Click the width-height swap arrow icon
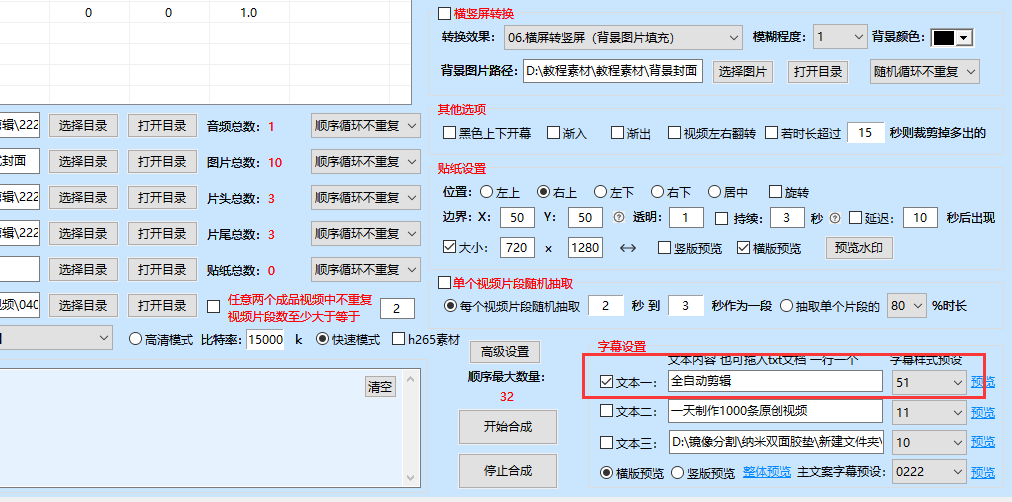 click(627, 248)
